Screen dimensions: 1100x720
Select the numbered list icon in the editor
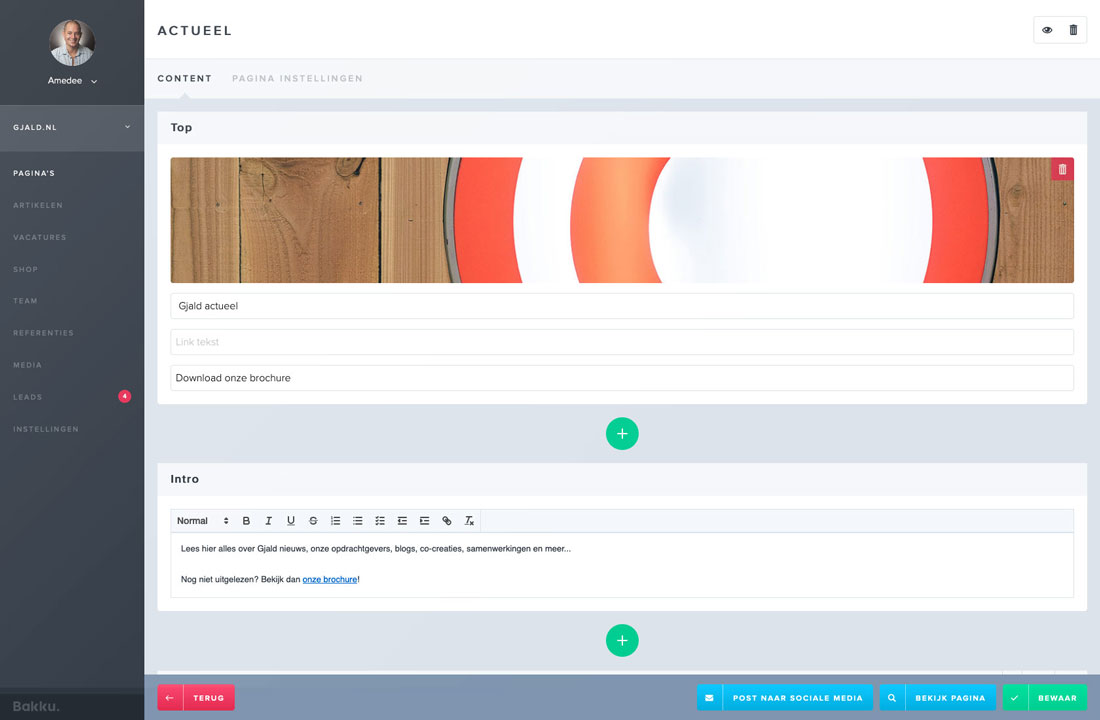pyautogui.click(x=335, y=520)
